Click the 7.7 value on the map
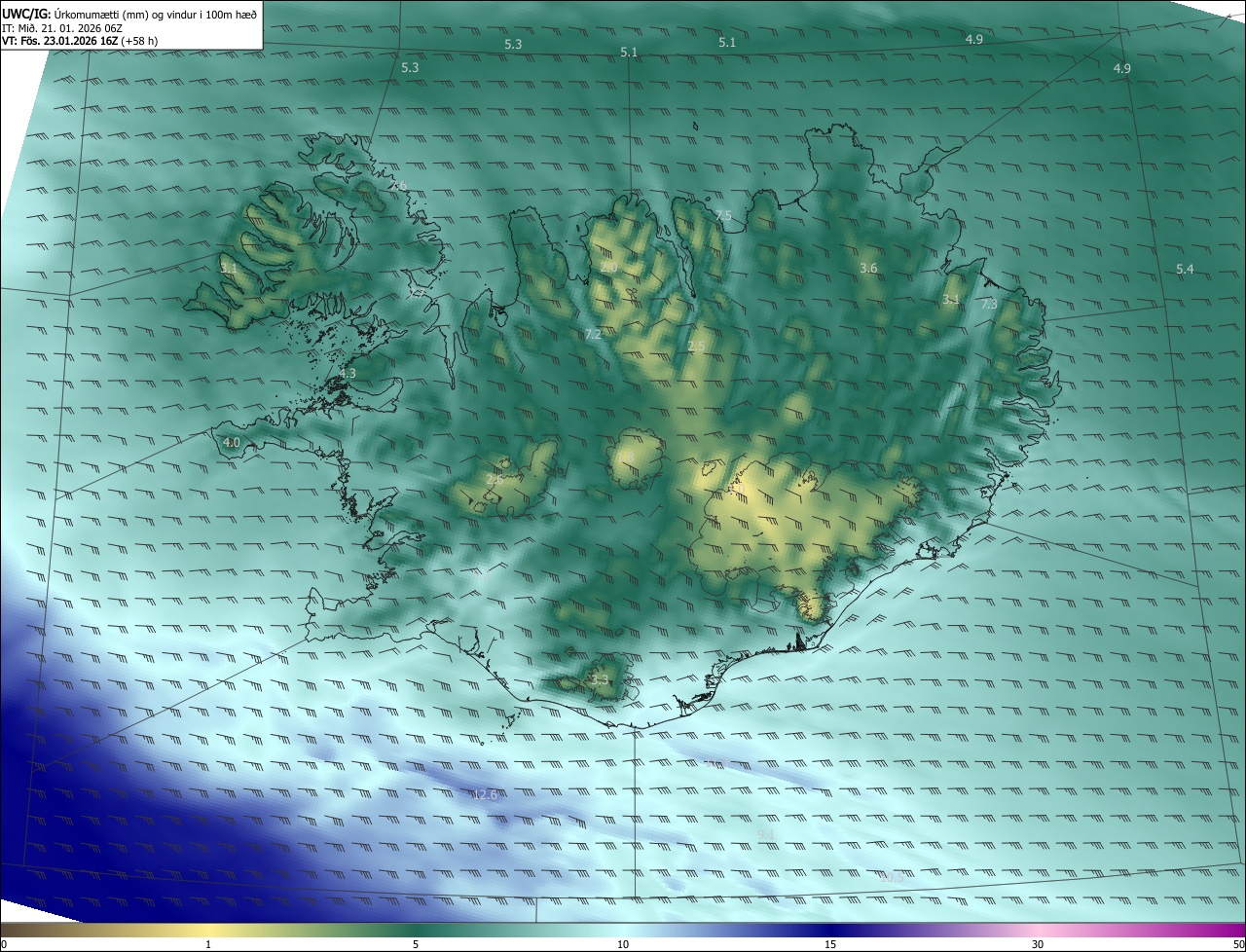 point(418,293)
